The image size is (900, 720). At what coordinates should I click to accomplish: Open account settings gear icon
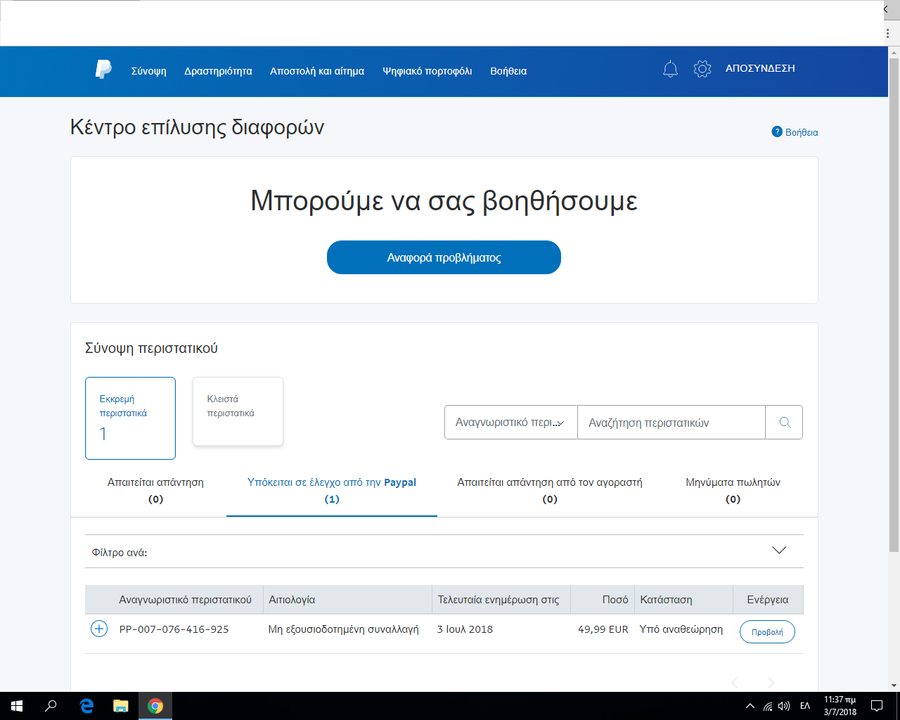coord(702,69)
